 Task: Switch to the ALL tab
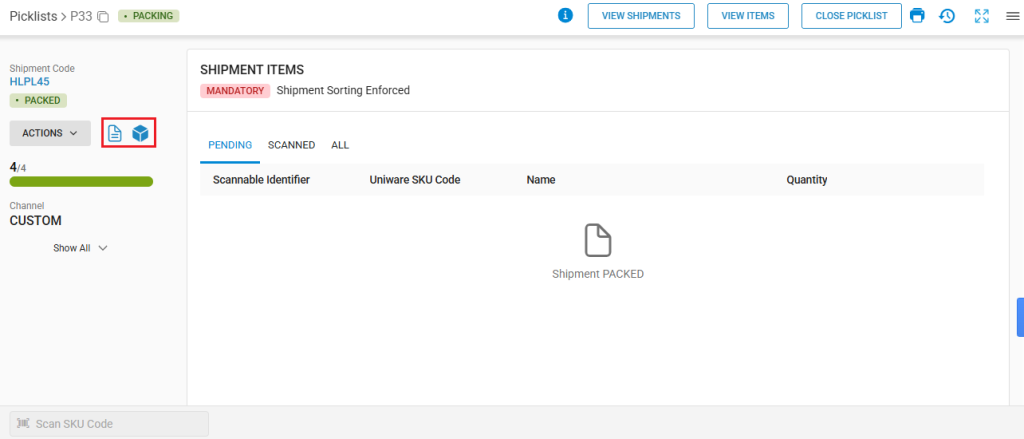(x=340, y=145)
